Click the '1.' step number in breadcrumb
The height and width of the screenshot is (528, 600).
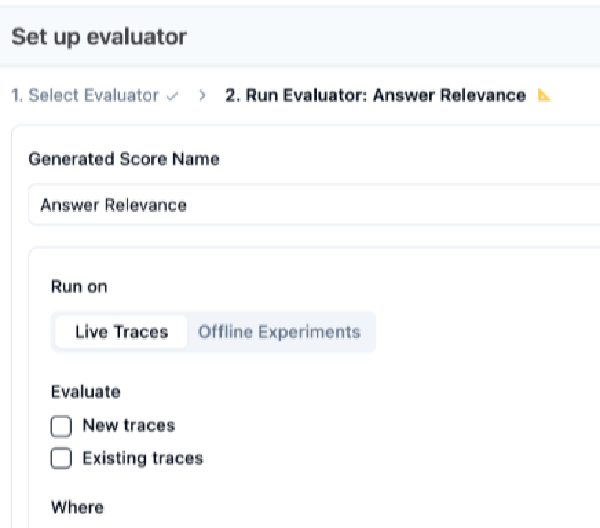tap(17, 96)
